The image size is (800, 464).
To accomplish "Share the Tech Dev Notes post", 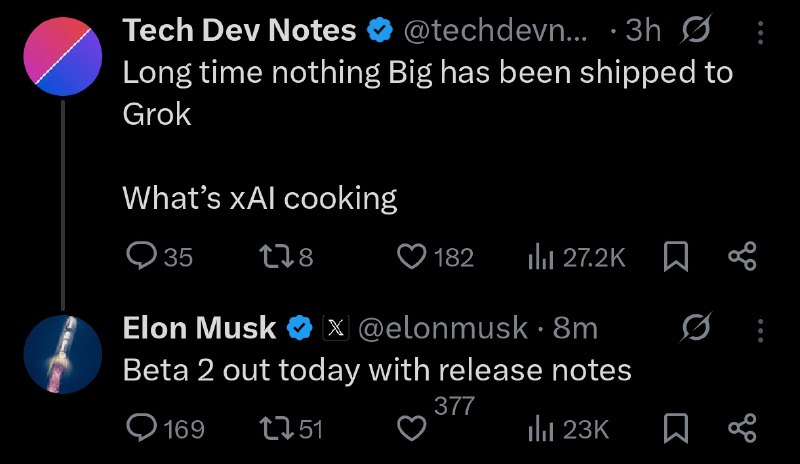I will (742, 257).
